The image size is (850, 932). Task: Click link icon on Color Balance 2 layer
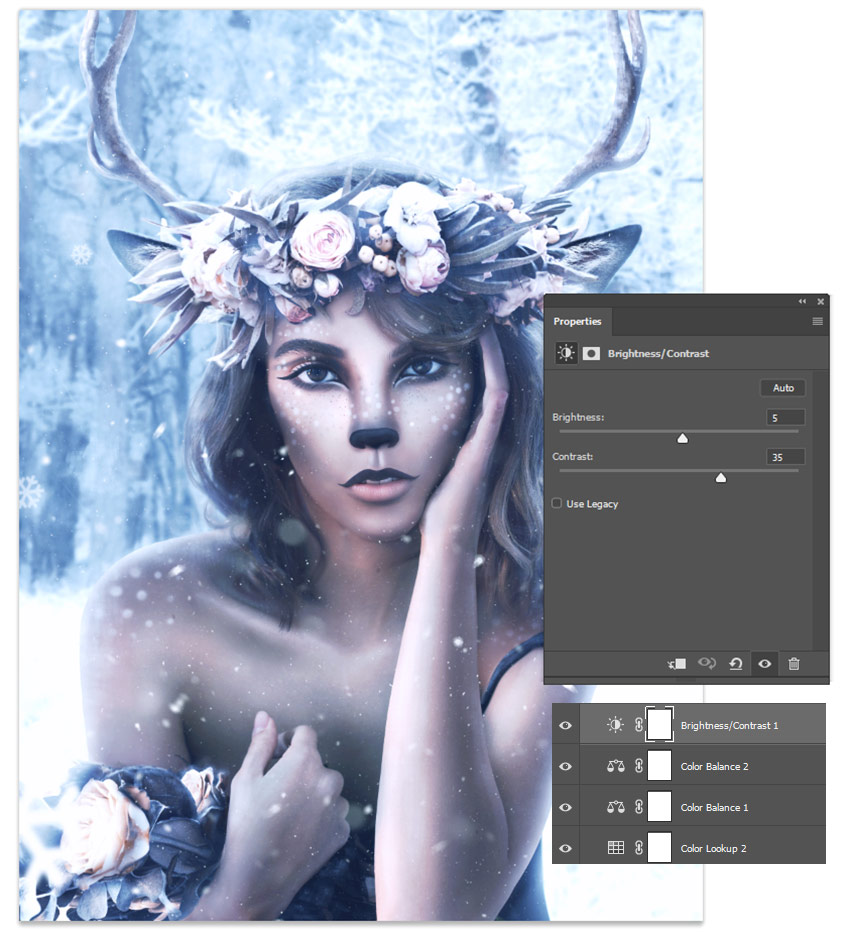(638, 766)
